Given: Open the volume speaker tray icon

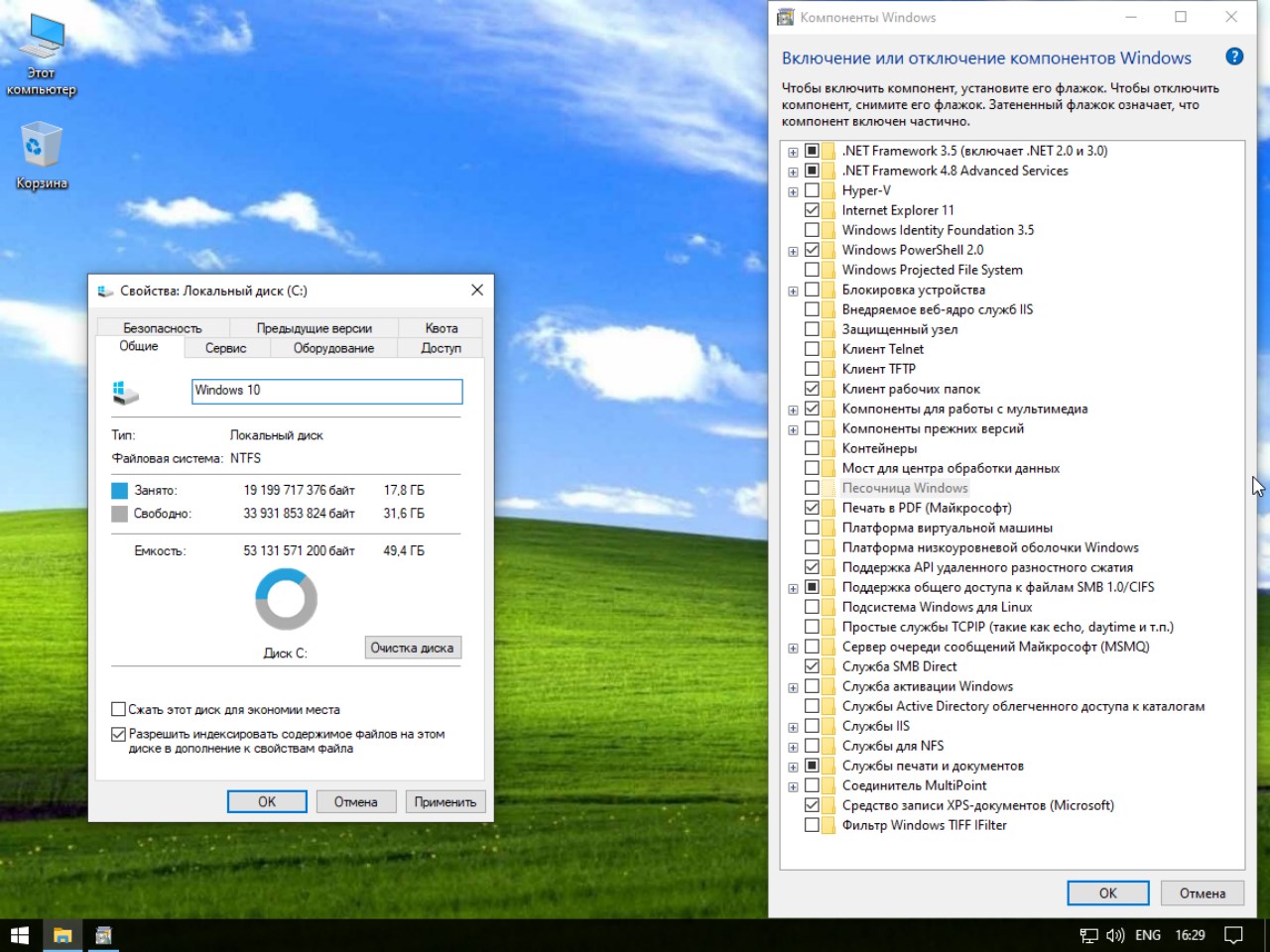Looking at the screenshot, I should [x=1115, y=935].
